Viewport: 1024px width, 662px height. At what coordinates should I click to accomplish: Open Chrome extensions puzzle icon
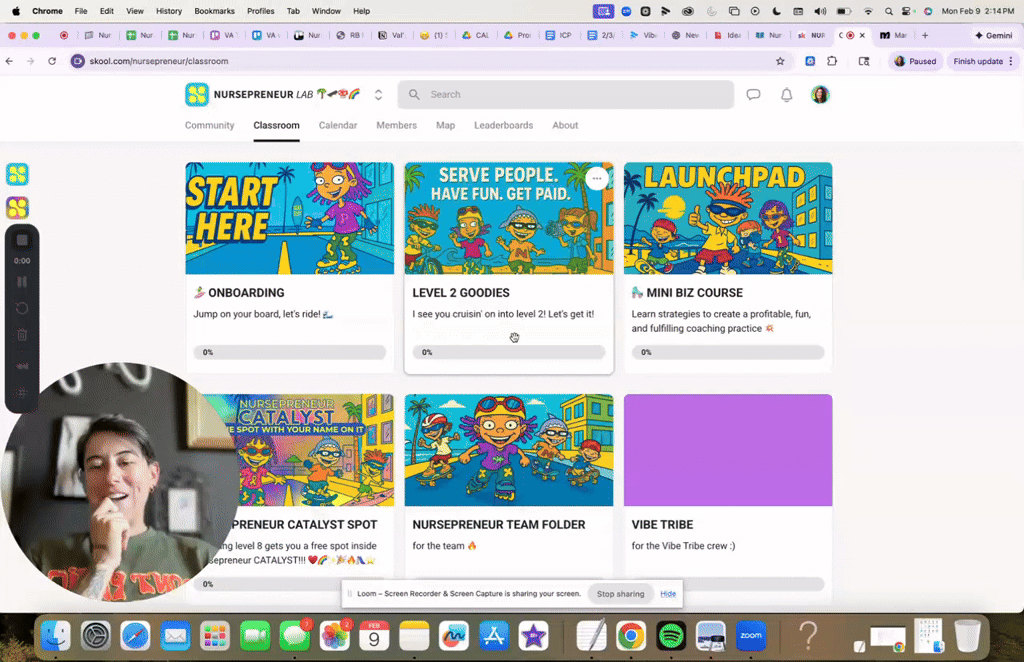(x=832, y=61)
